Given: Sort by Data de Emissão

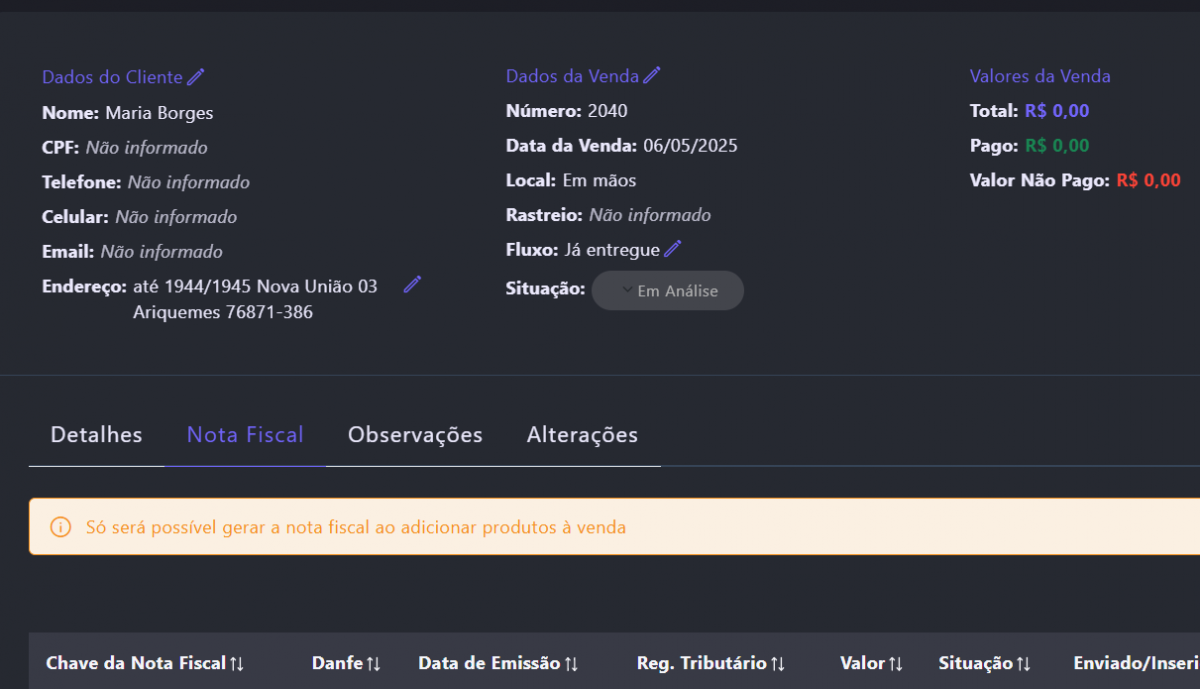Looking at the screenshot, I should (x=571, y=664).
